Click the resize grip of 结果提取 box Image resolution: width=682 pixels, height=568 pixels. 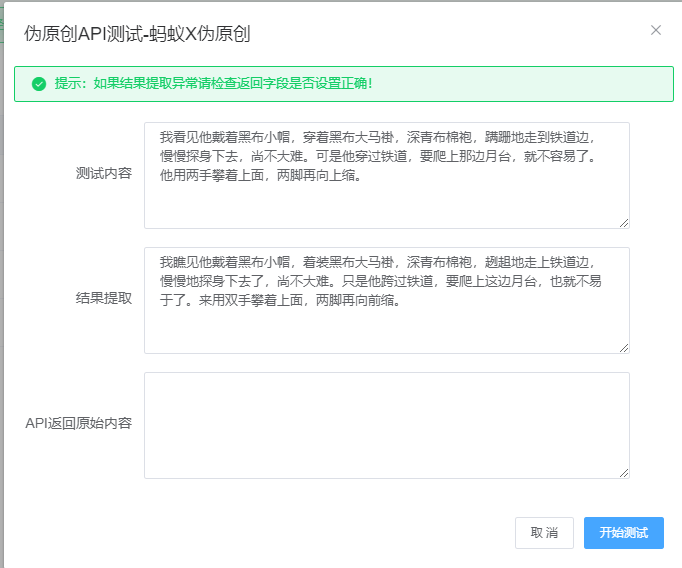(x=623, y=347)
